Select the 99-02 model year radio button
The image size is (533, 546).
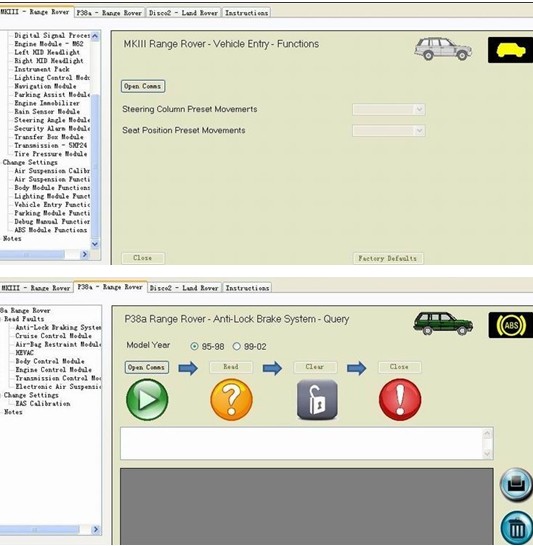[237, 346]
